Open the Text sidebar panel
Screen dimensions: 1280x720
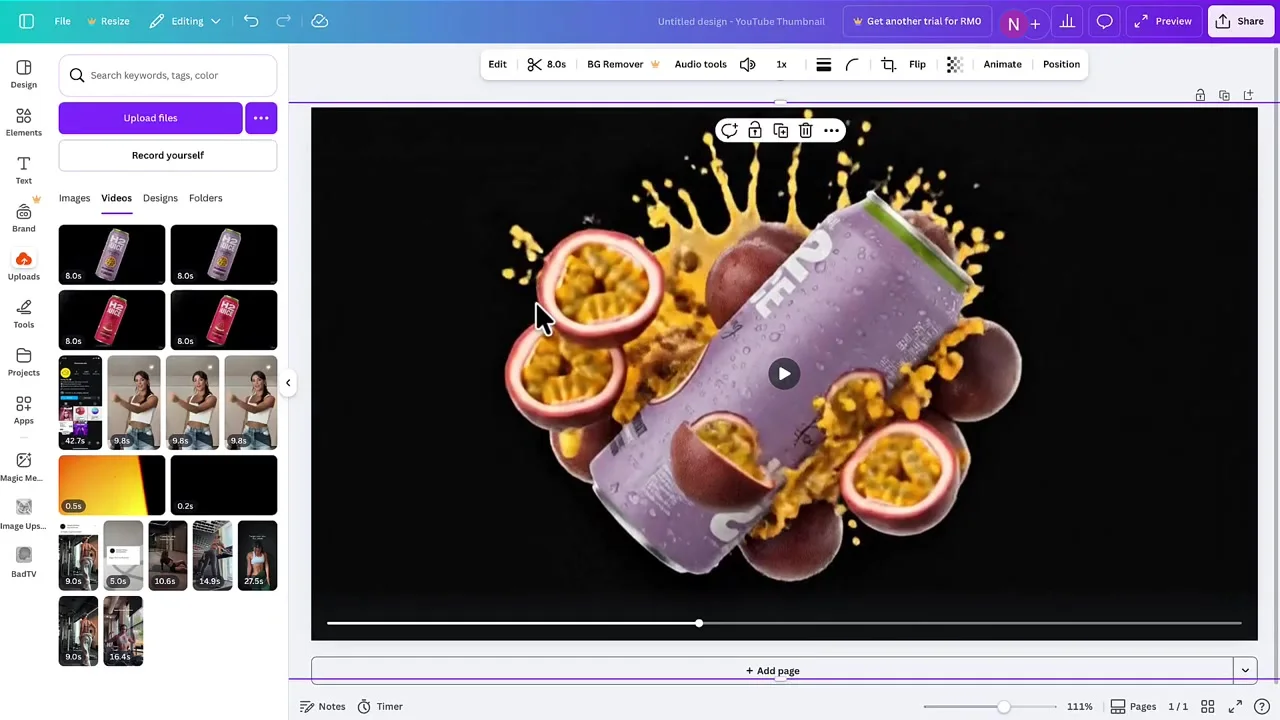pos(24,169)
